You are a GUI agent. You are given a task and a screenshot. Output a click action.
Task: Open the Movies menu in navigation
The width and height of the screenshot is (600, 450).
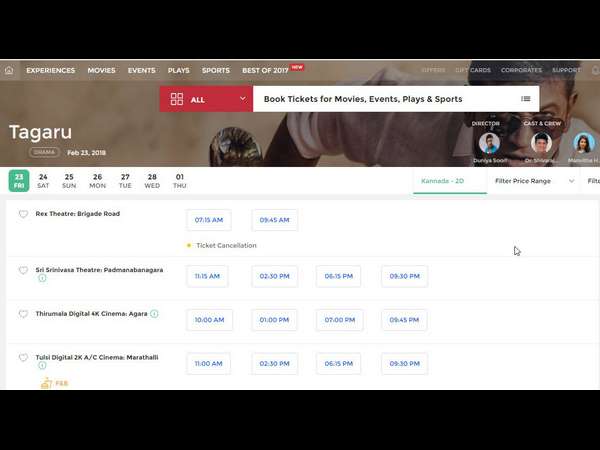coord(101,71)
